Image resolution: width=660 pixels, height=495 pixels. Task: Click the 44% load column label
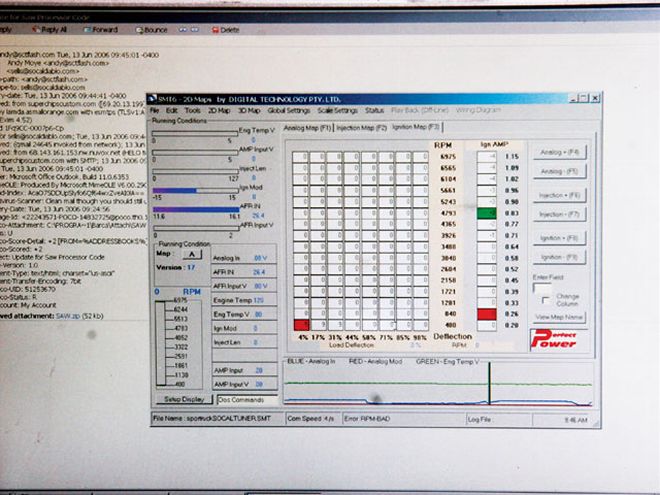(x=351, y=337)
